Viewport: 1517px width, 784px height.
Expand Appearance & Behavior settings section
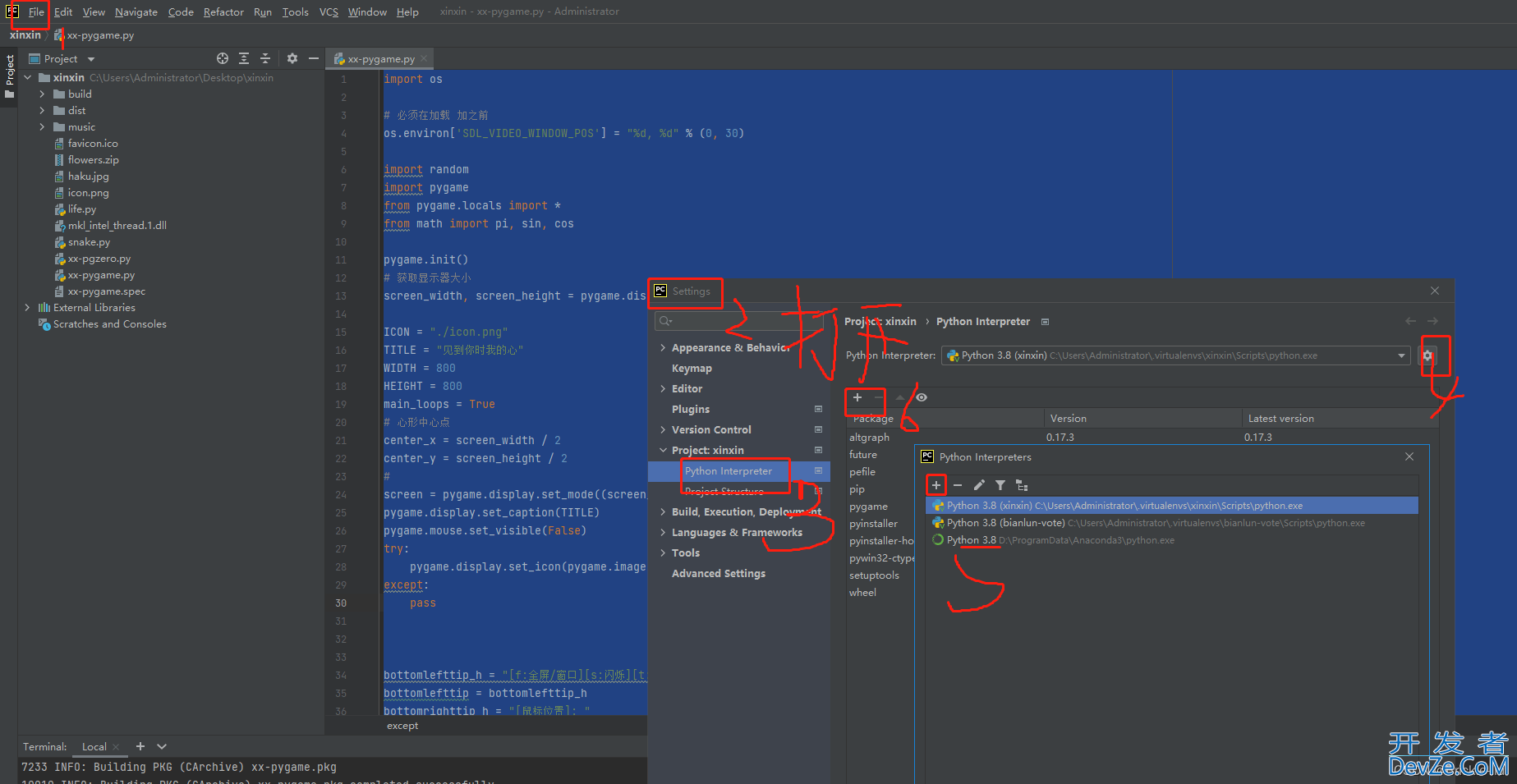[663, 348]
